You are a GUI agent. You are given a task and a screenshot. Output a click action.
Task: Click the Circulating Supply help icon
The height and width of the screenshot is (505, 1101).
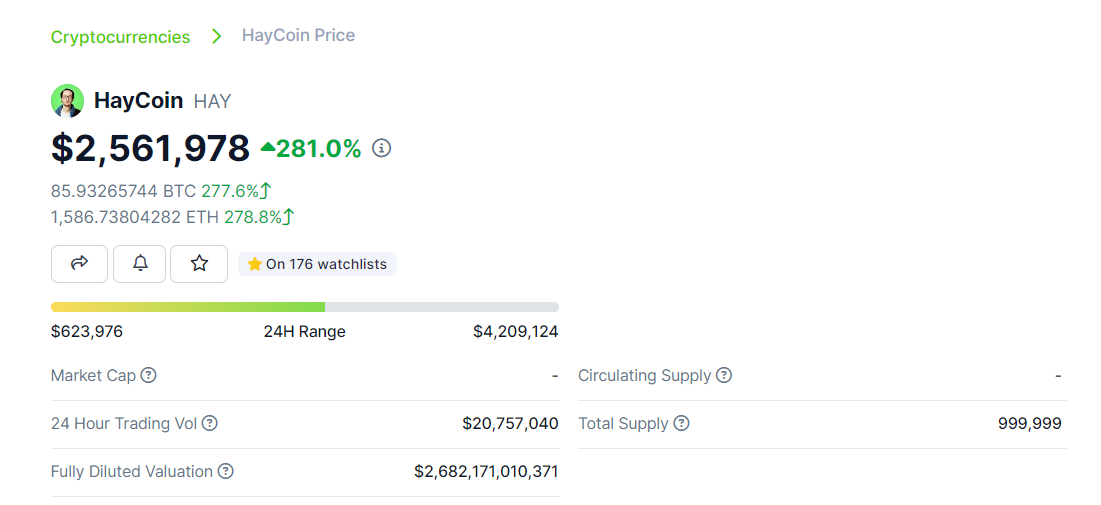click(724, 376)
